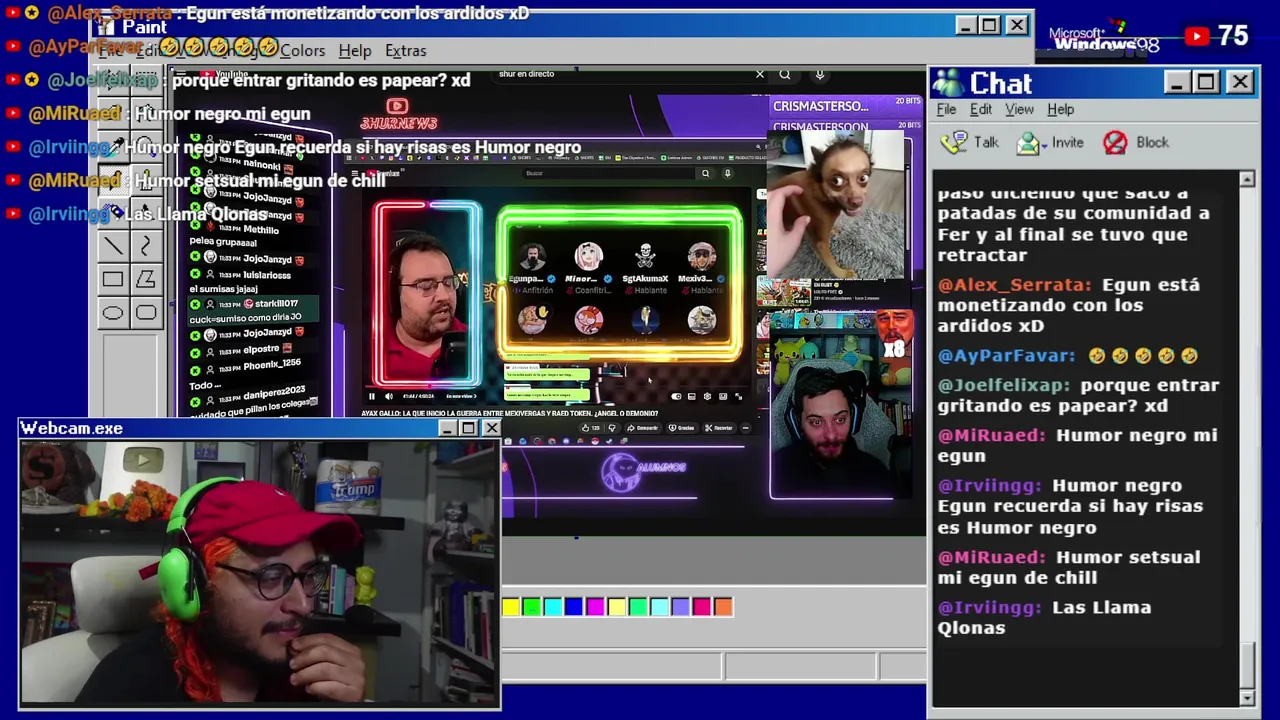
Task: Click 'elpostre' in the stream chat list
Action: tap(261, 349)
